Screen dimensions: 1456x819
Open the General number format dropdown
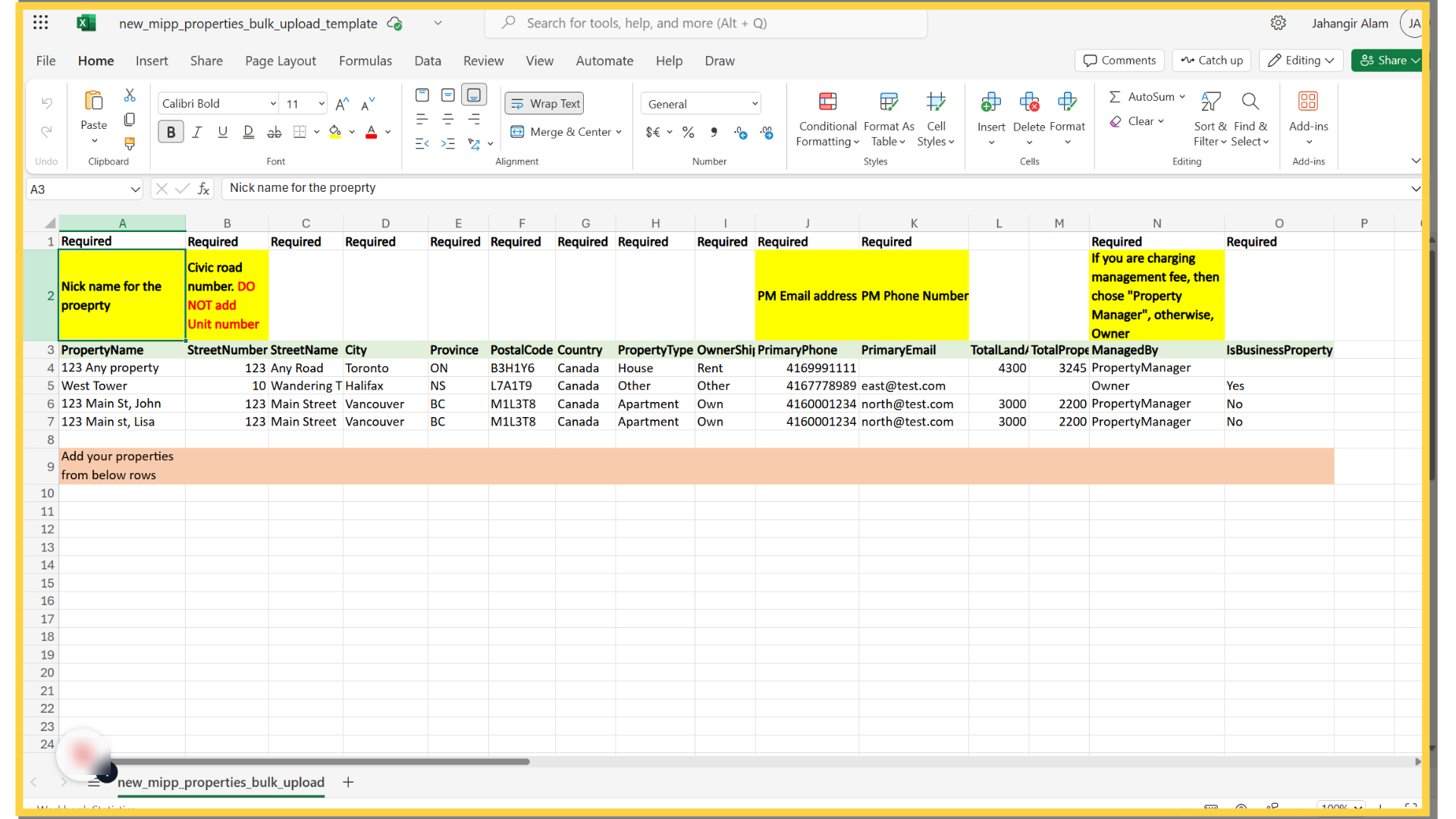[701, 104]
